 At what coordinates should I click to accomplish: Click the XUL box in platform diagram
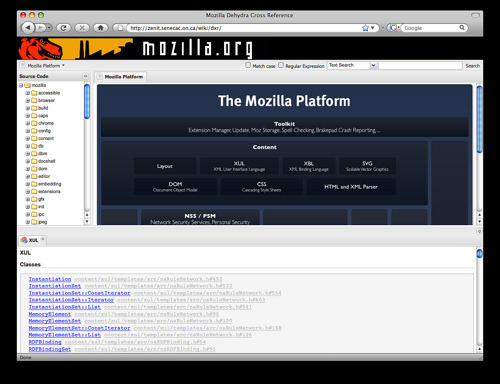click(239, 166)
